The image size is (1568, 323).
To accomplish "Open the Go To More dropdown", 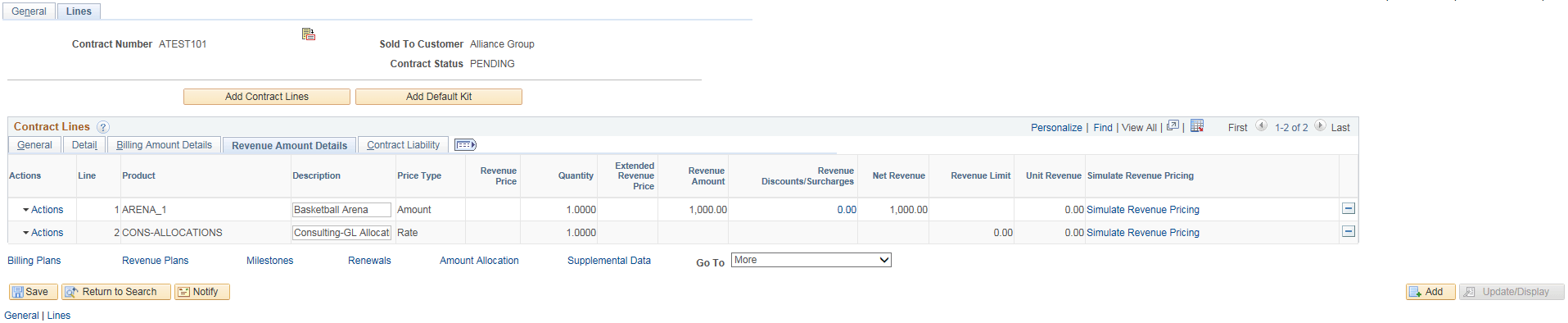I will point(811,260).
